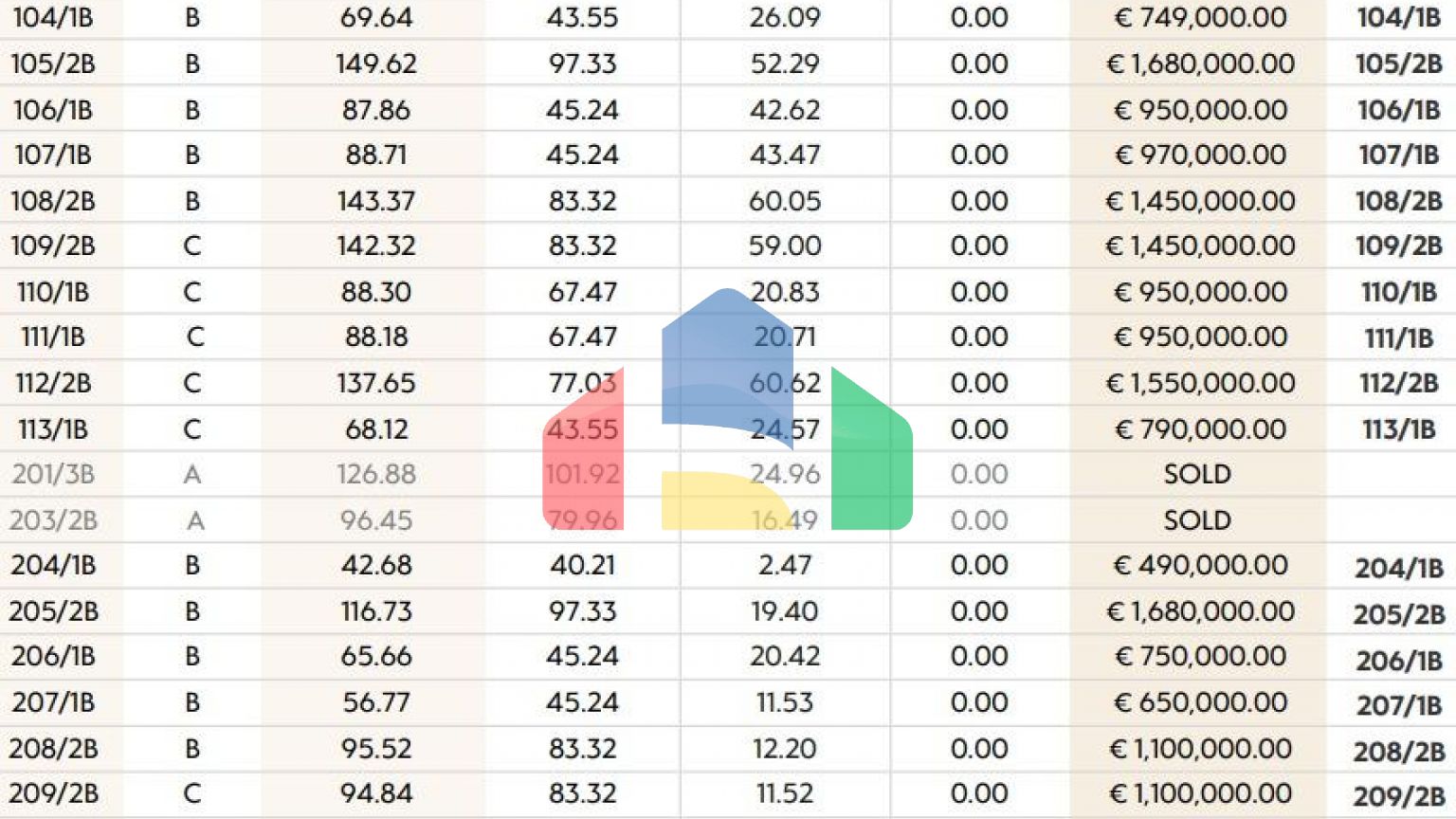Select unit 207/1B in the first column
Screen dimensions: 1456x819
(x=53, y=702)
